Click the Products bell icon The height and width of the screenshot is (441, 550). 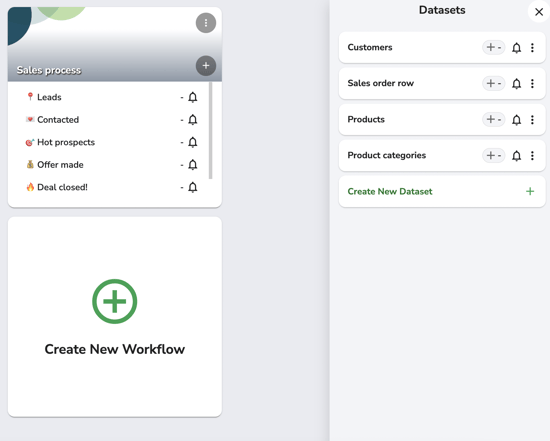tap(516, 120)
